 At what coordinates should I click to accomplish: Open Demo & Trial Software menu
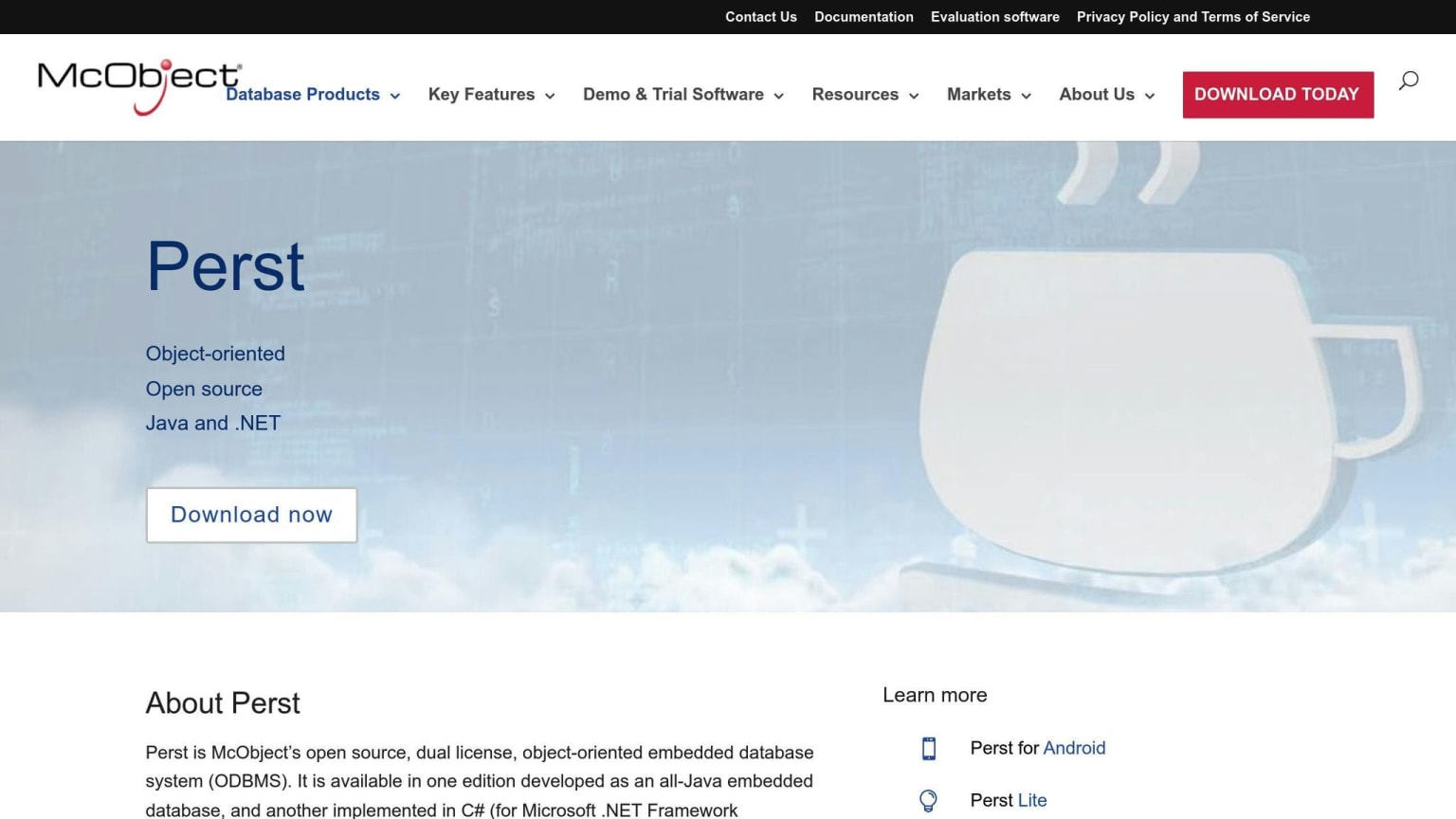(673, 95)
